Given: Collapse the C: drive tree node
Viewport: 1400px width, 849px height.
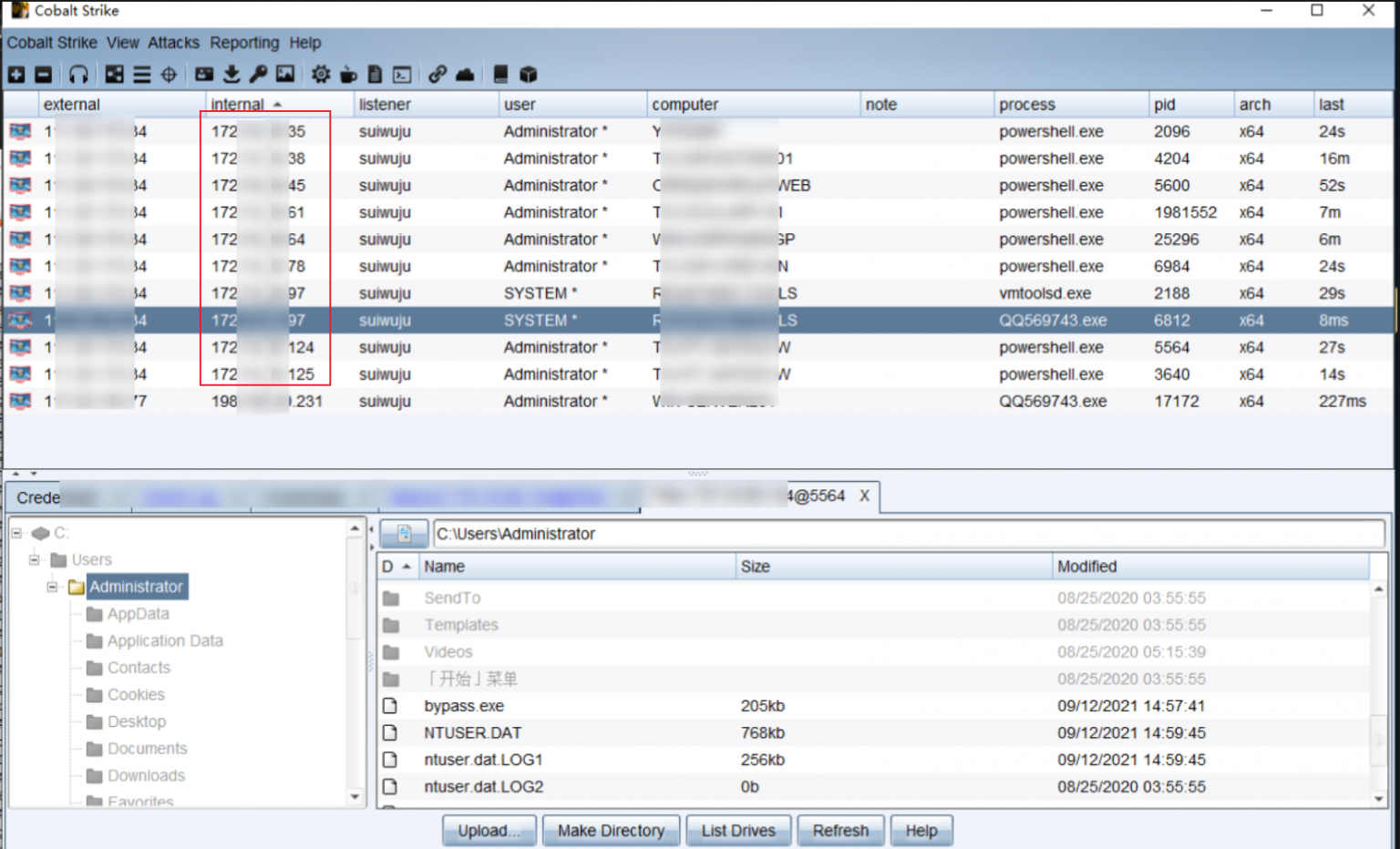Looking at the screenshot, I should (17, 533).
